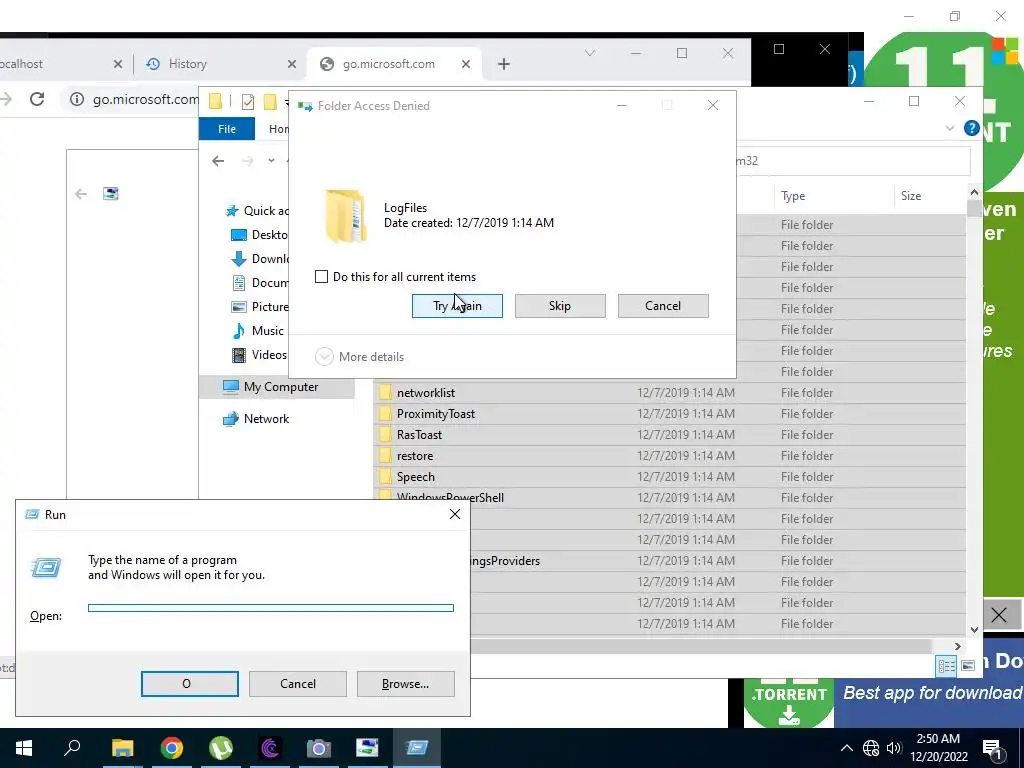Image resolution: width=1024 pixels, height=768 pixels.
Task: Select the restore folder
Action: coord(415,456)
